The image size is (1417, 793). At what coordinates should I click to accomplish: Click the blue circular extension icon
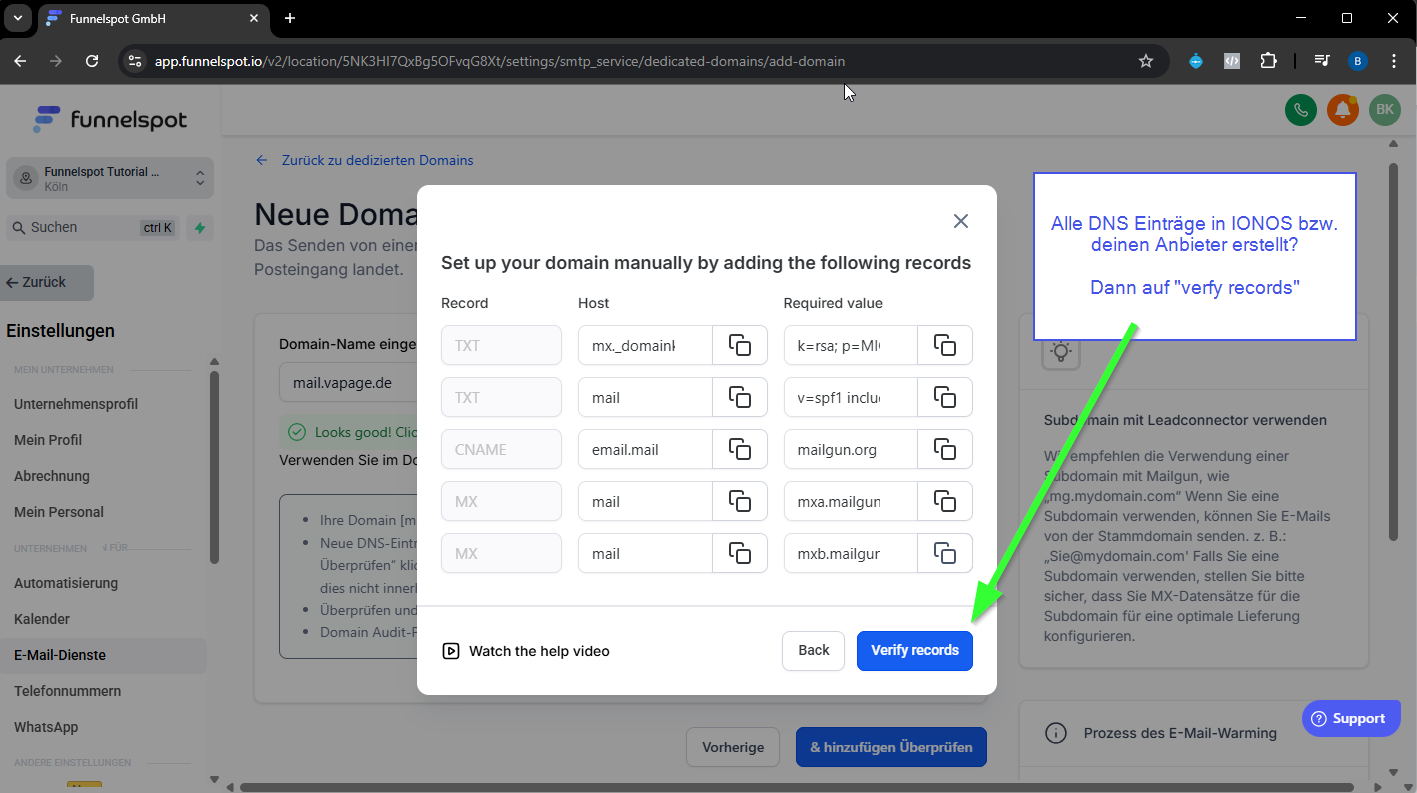click(1196, 61)
